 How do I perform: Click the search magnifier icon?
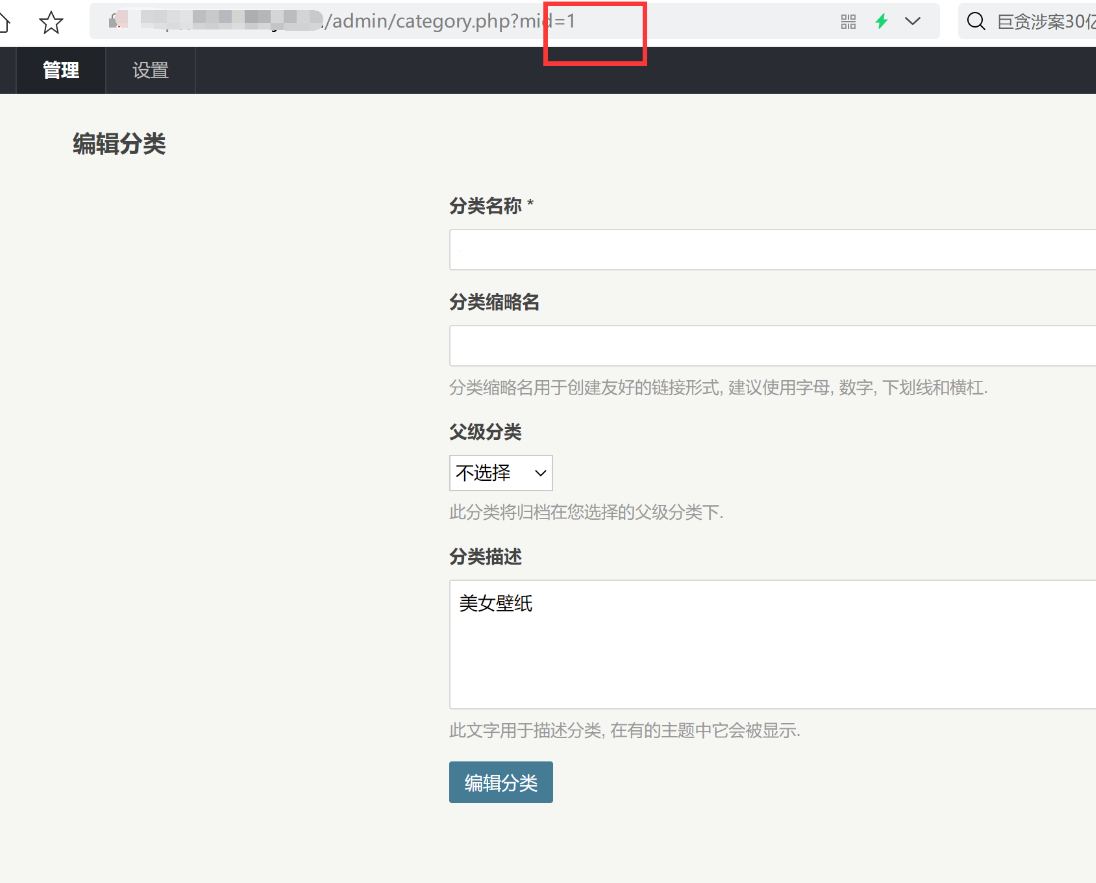(976, 22)
